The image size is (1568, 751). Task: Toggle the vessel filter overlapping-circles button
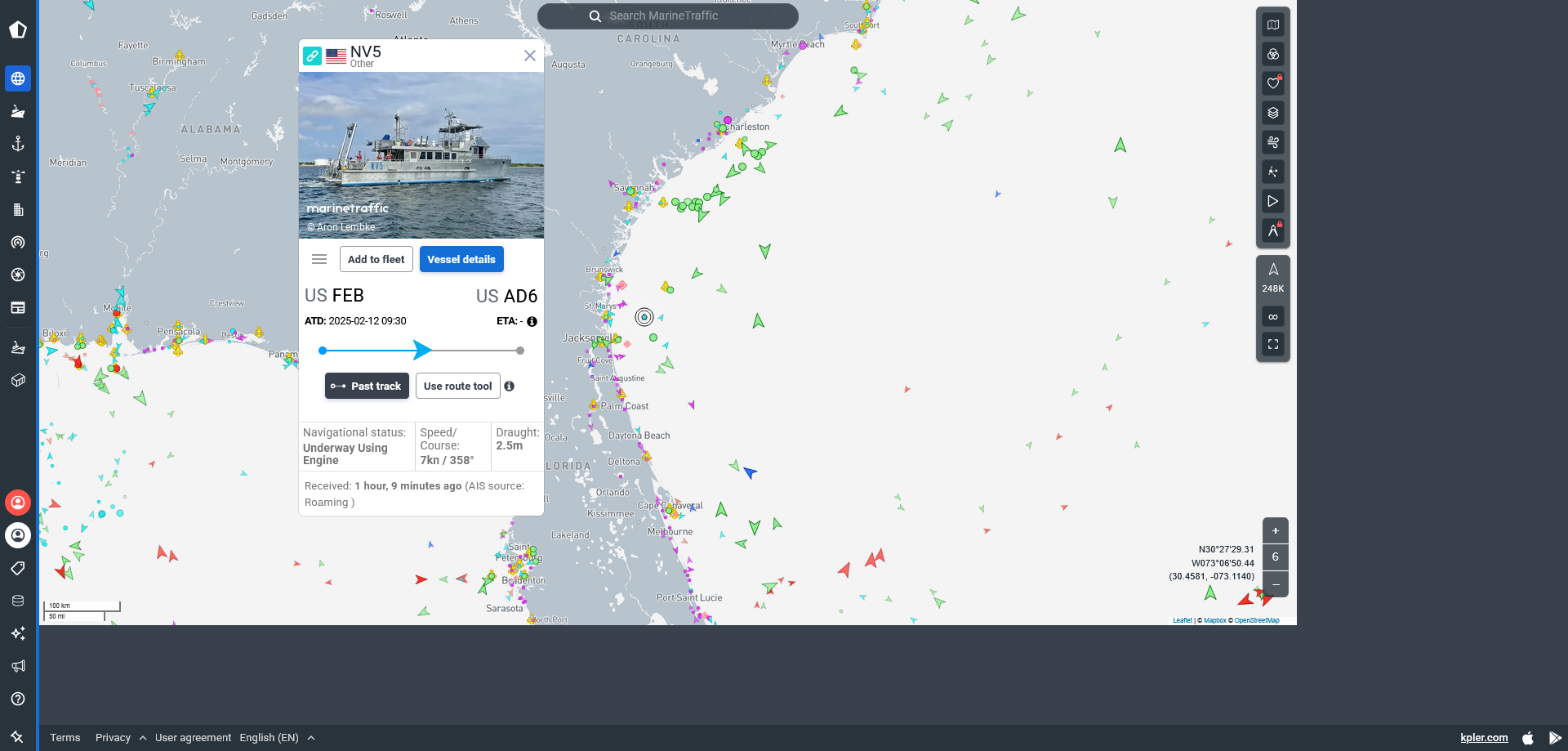(x=1272, y=55)
